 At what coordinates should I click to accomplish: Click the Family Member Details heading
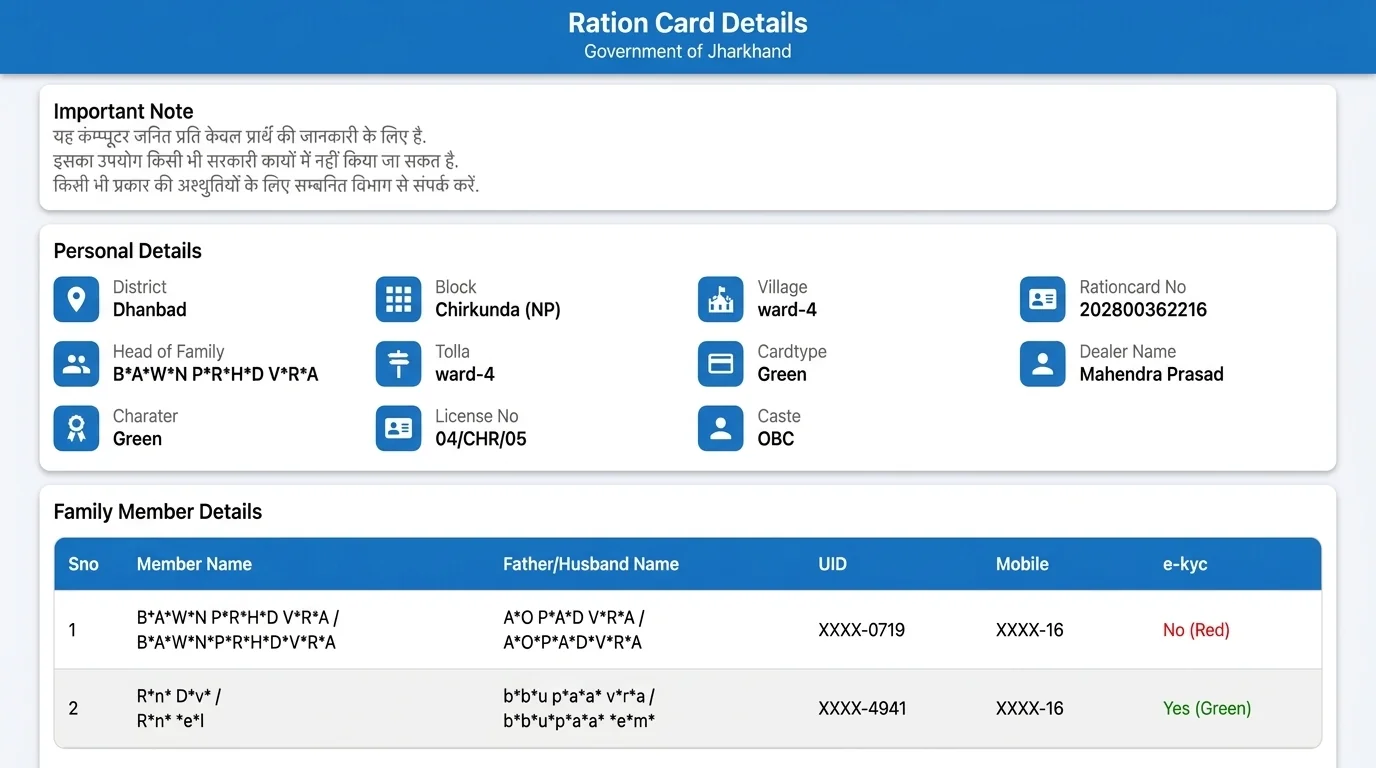coord(158,512)
